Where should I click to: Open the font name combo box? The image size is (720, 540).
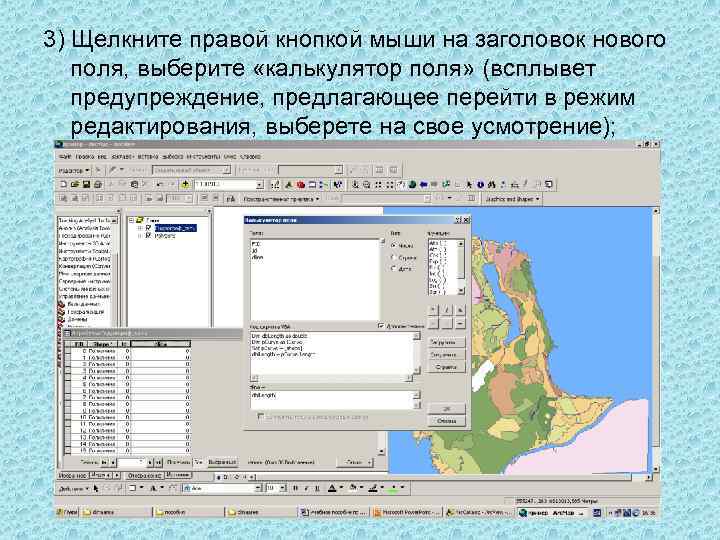pyautogui.click(x=258, y=488)
